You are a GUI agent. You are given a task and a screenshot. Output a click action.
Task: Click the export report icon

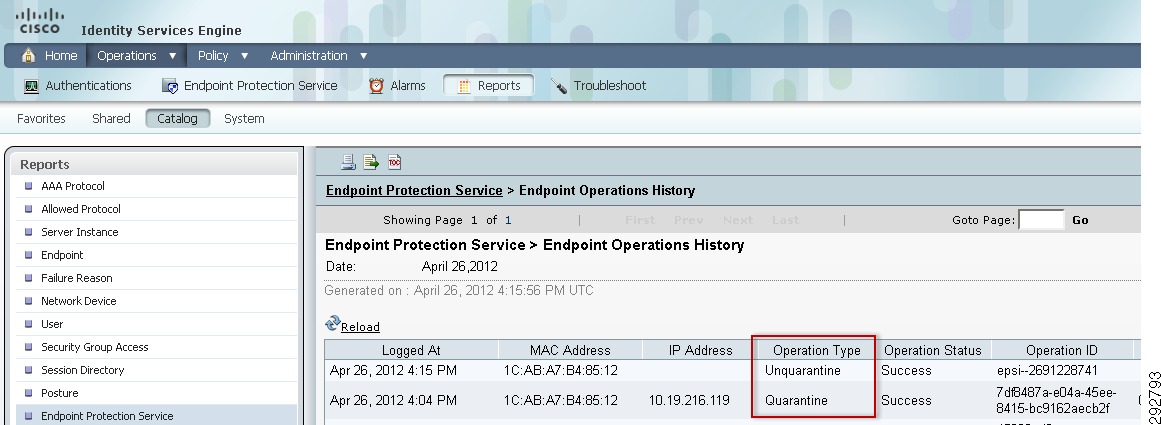[x=371, y=161]
